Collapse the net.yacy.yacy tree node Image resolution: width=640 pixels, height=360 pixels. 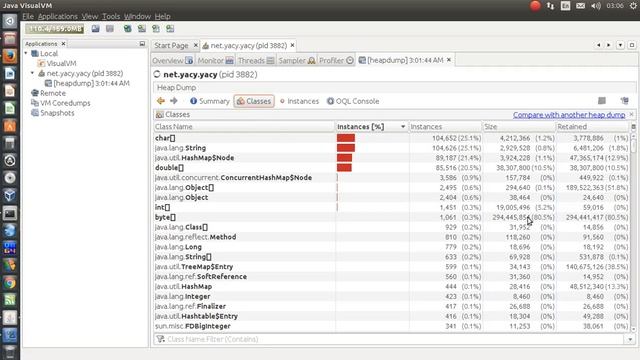click(33, 73)
